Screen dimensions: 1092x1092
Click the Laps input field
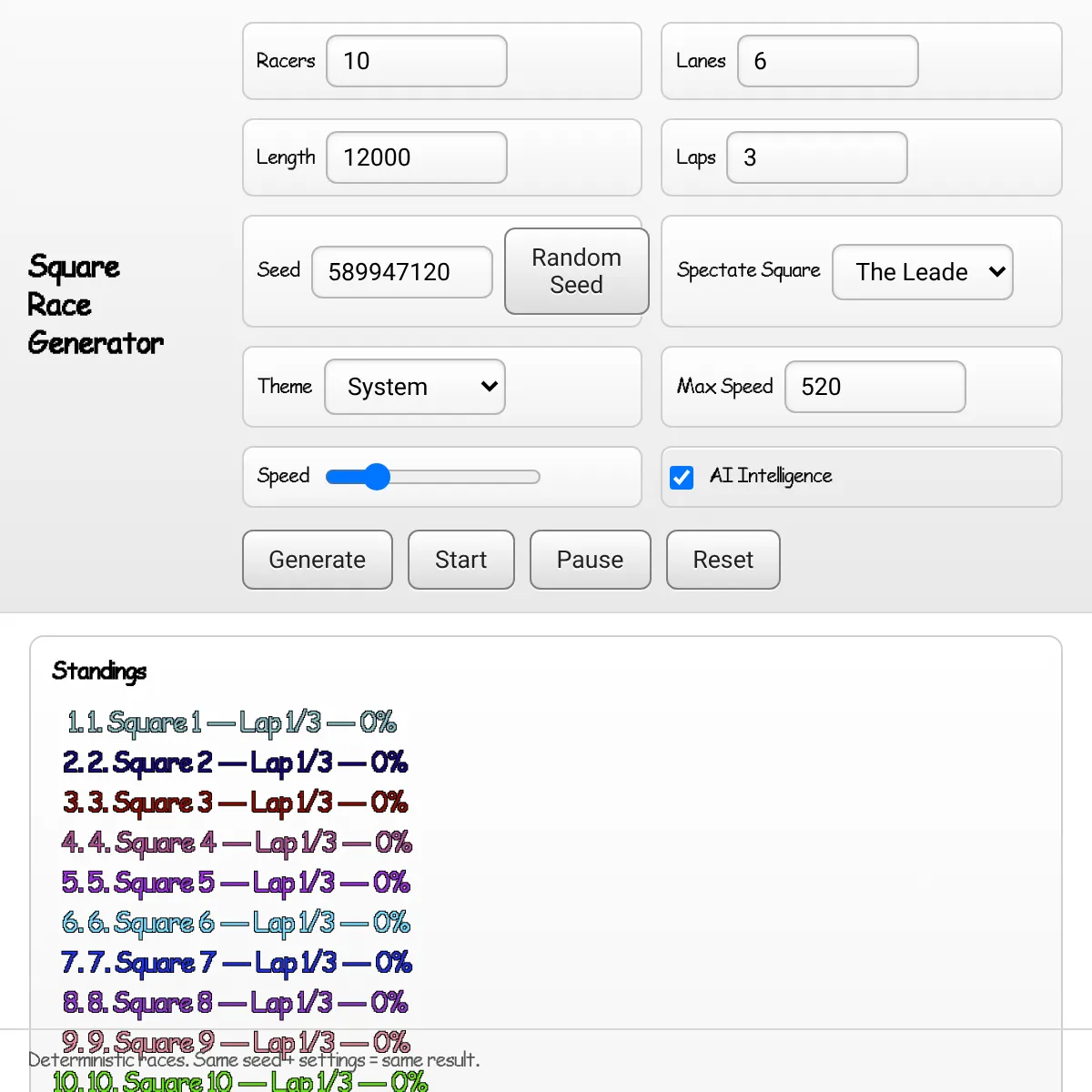[816, 157]
